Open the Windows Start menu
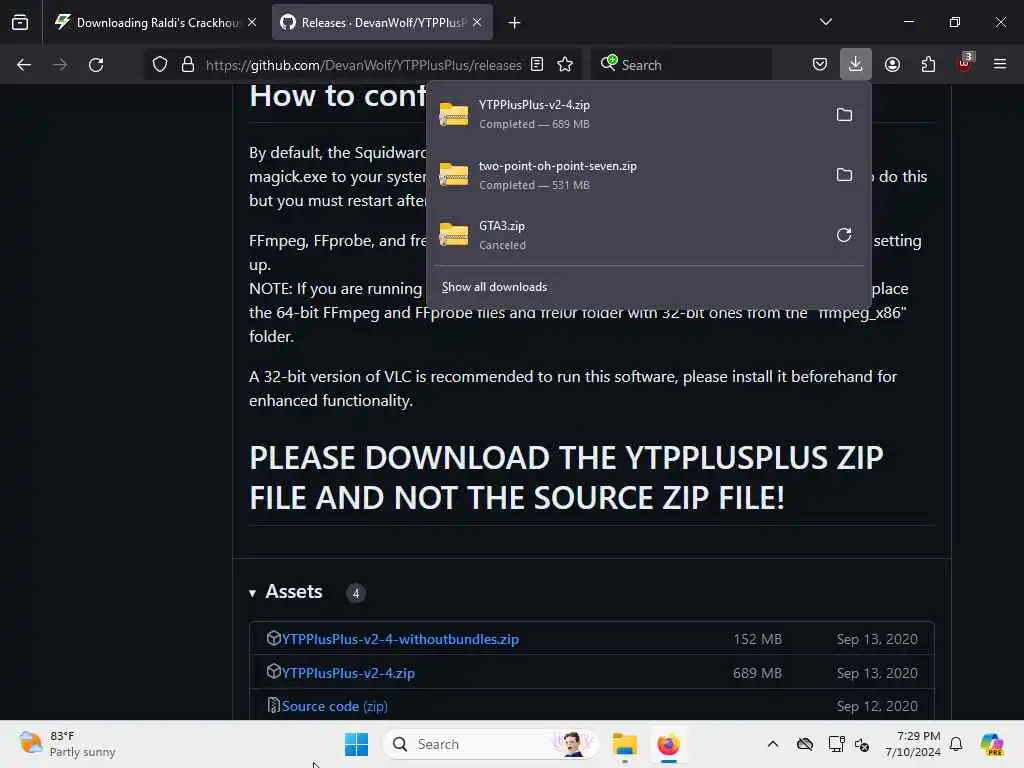1024x768 pixels. [357, 744]
